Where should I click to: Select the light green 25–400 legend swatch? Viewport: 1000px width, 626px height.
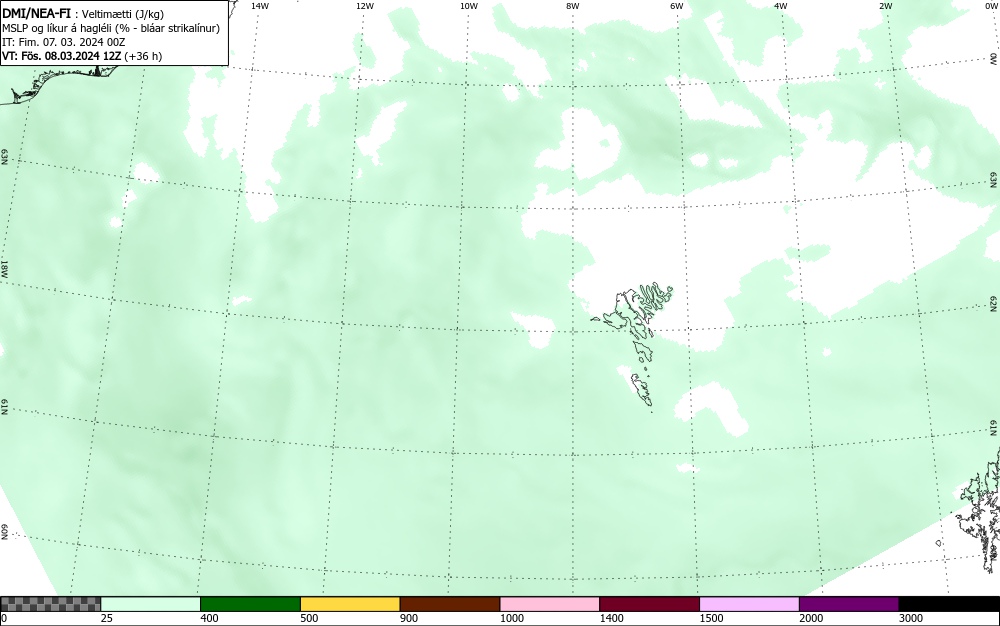point(151,604)
